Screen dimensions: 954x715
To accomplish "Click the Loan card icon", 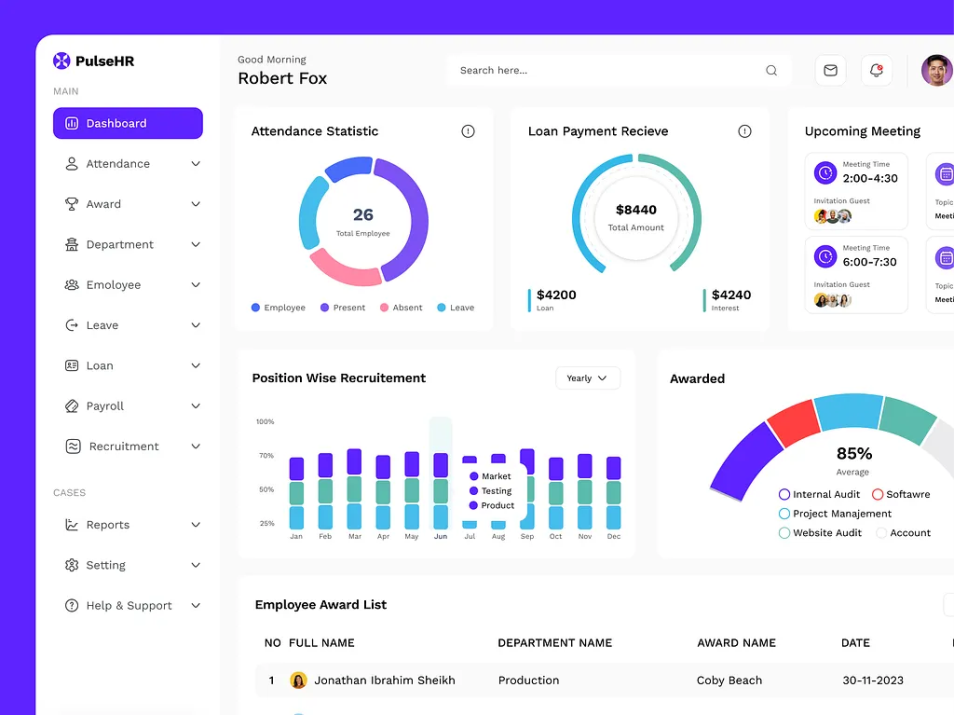I will click(72, 366).
